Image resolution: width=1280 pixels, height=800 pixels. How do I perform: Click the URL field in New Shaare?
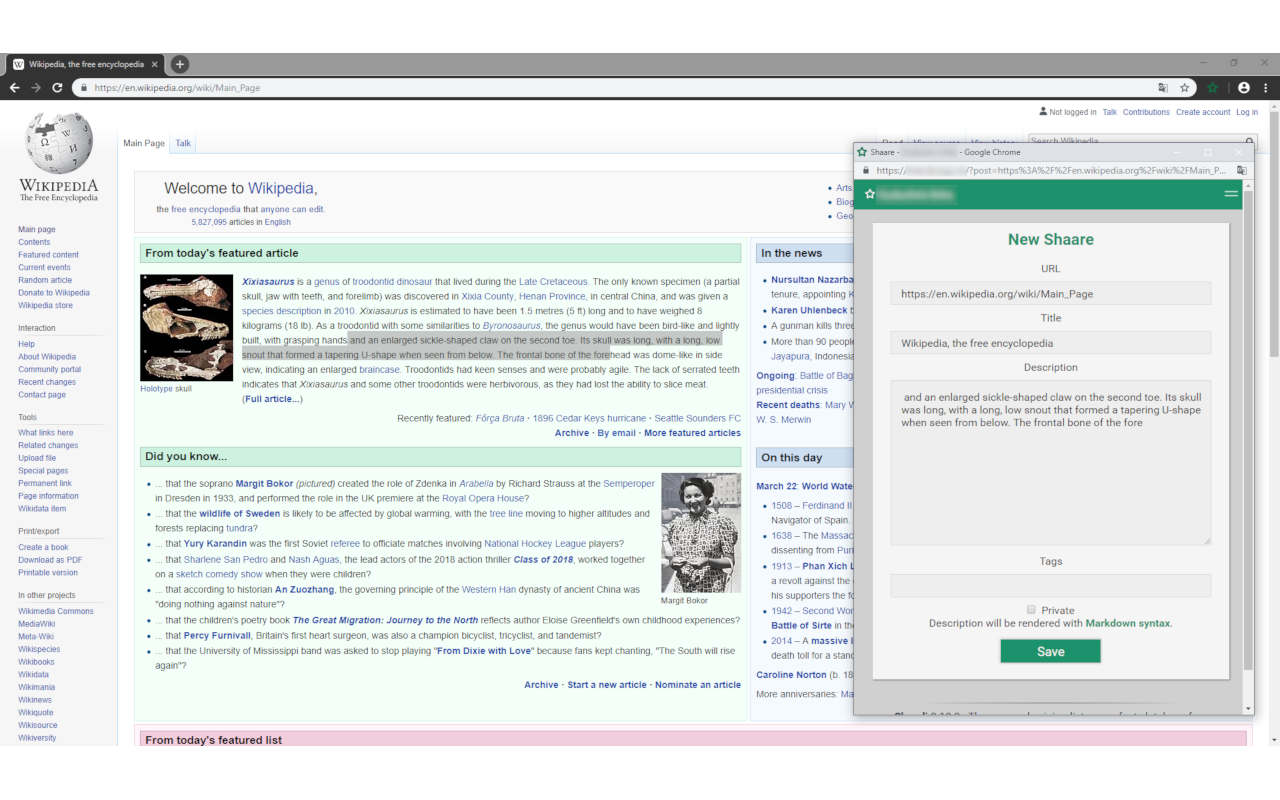tap(1051, 294)
